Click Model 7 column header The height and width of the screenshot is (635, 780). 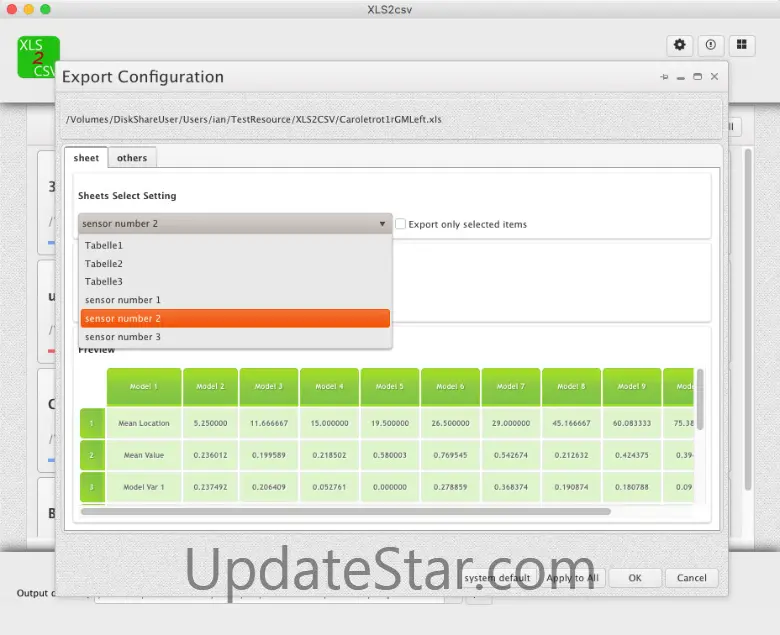tap(511, 386)
